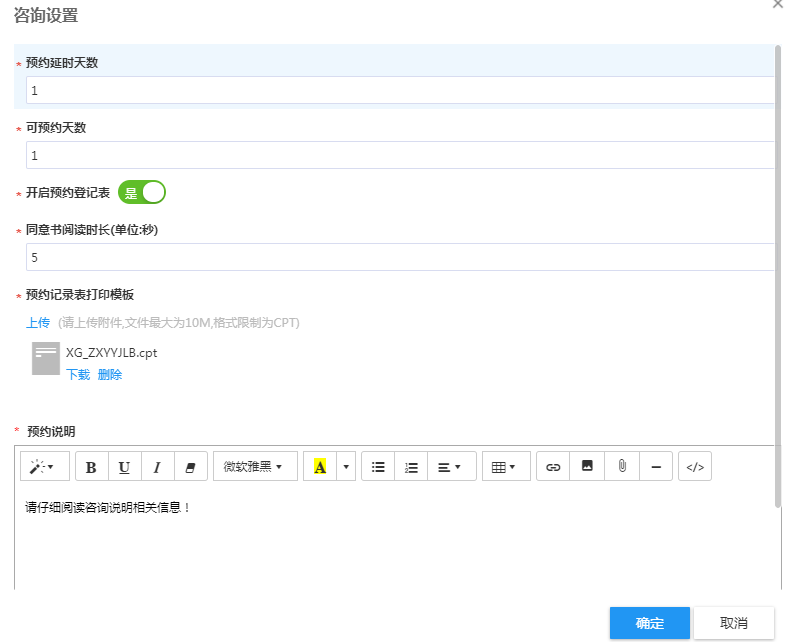This screenshot has width=793, height=642.
Task: Open the 微软雅黑 font dropdown
Action: click(255, 466)
